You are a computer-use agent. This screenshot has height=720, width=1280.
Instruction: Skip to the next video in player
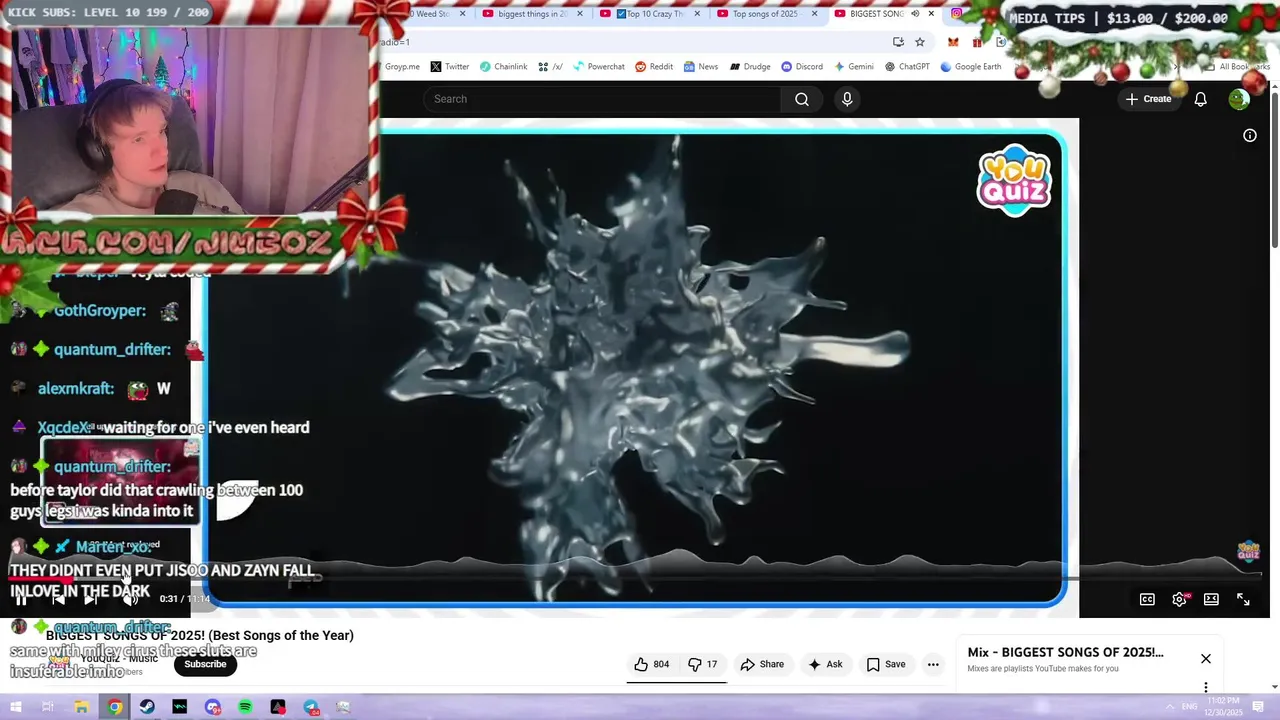tap(91, 599)
